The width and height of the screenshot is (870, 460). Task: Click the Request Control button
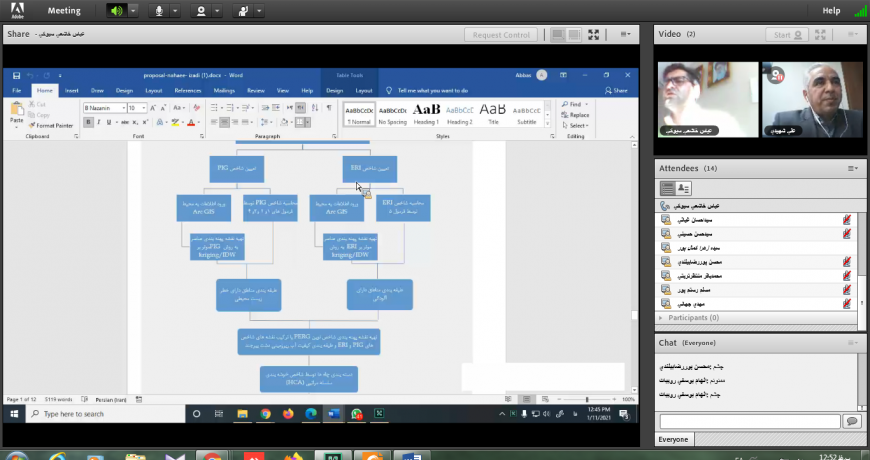(501, 34)
